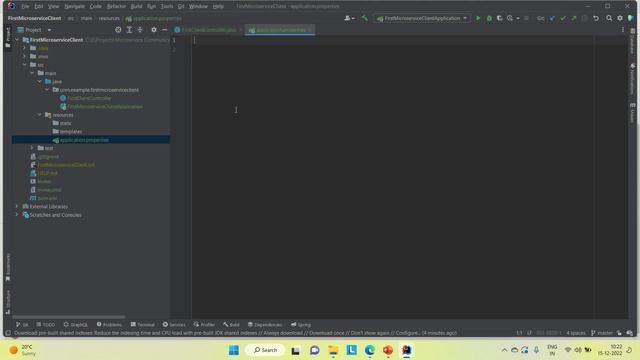Select FirstClientController in project tree
640x360 pixels.
click(89, 98)
